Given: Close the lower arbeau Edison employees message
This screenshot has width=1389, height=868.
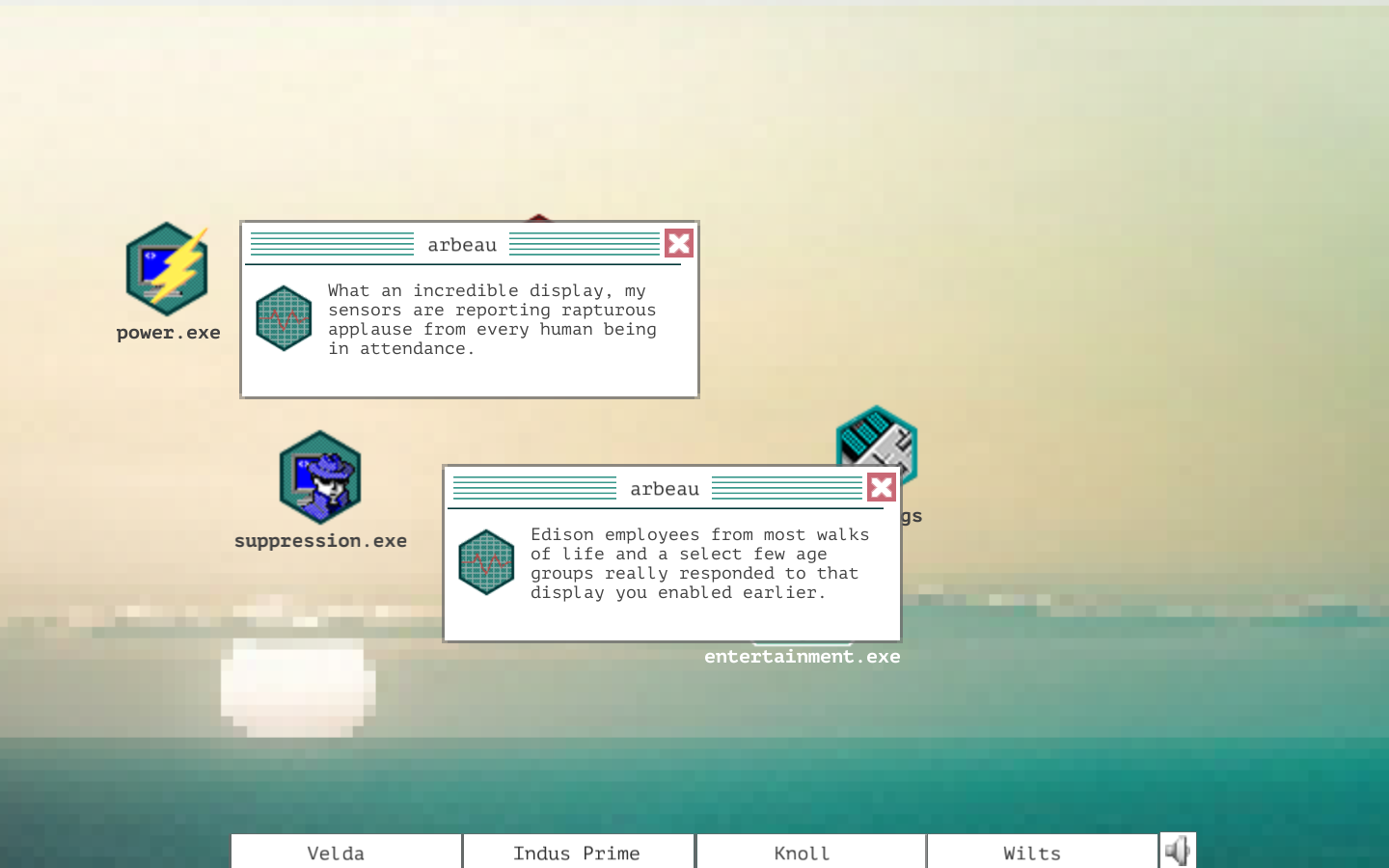Looking at the screenshot, I should tap(882, 488).
